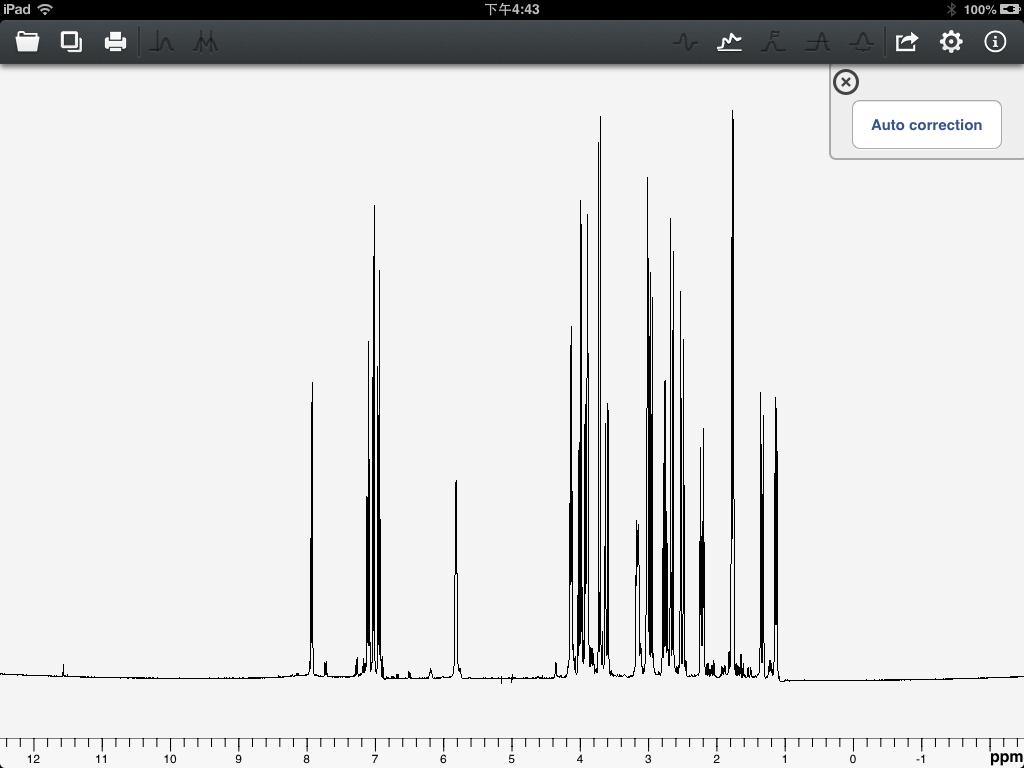The height and width of the screenshot is (768, 1024).
Task: Open the file browser folder icon
Action: pyautogui.click(x=27, y=42)
